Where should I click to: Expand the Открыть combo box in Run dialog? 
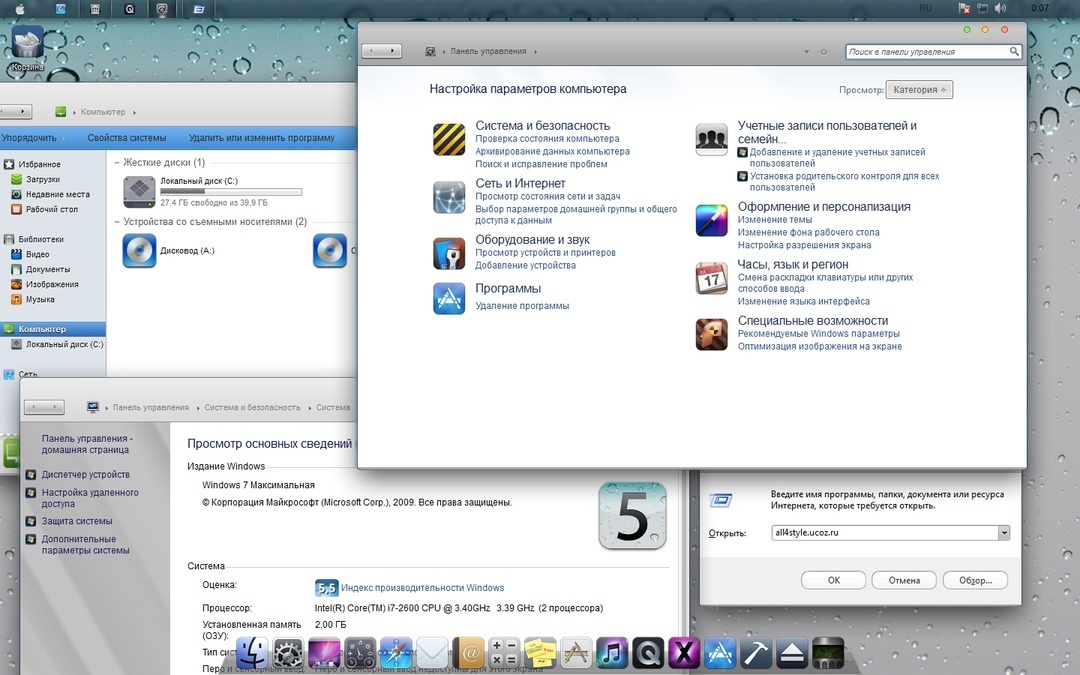click(1003, 533)
